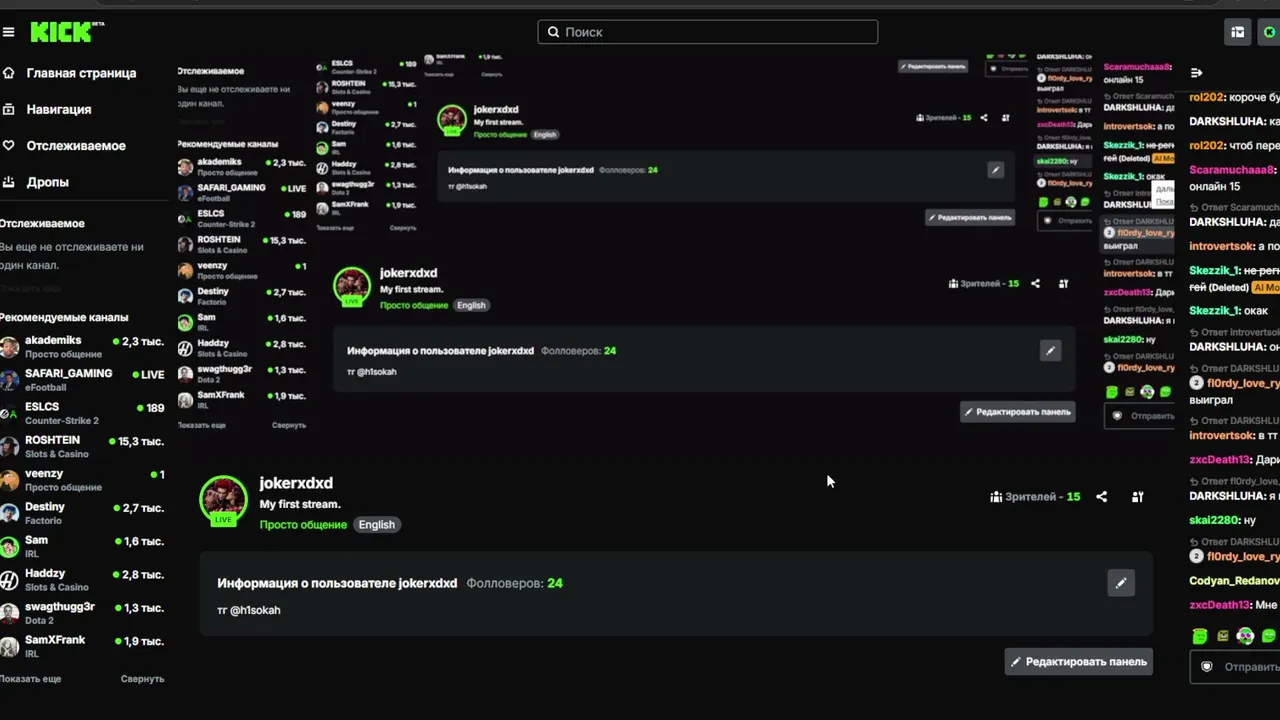This screenshot has width=1280, height=720.
Task: Click the largest Зрителей - 15 viewer count
Action: pos(1035,497)
